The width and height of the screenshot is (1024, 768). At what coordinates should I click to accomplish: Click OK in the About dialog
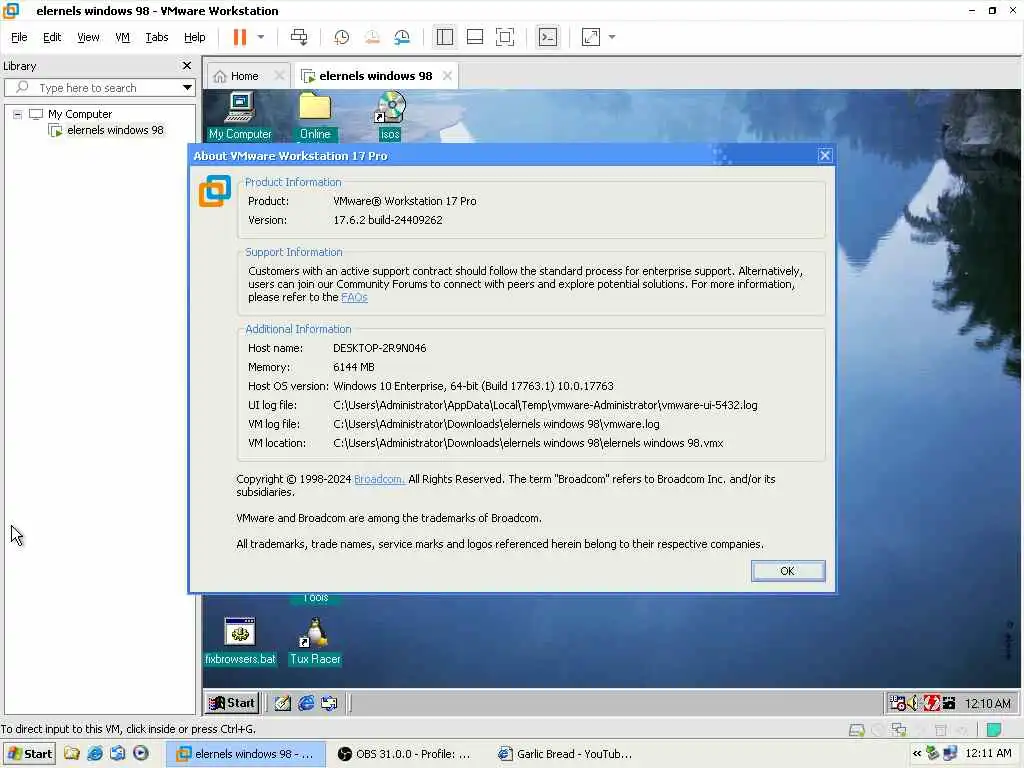[x=788, y=571]
